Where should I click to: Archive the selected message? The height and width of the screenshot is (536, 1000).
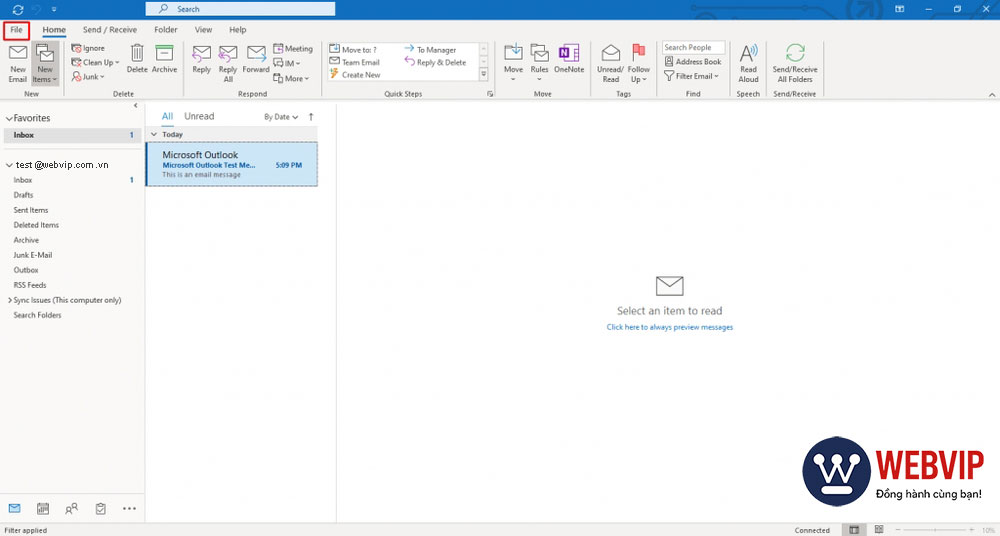tap(165, 59)
